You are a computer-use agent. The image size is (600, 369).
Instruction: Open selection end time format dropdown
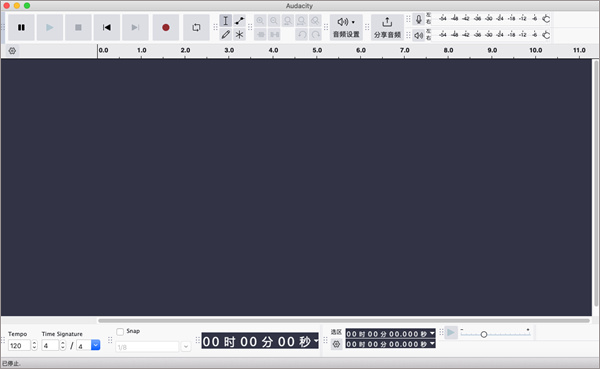432,344
